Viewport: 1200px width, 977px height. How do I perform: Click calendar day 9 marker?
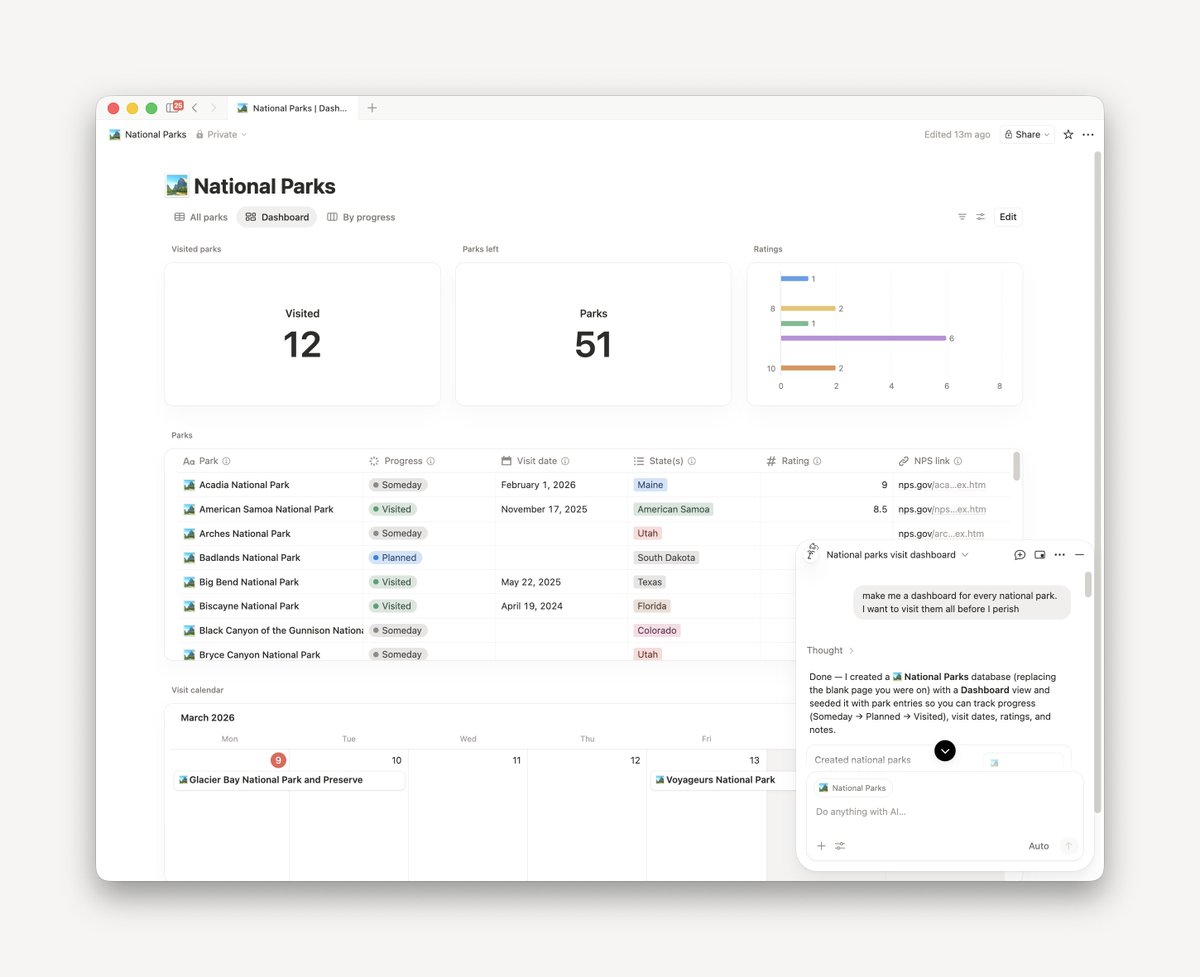[279, 760]
